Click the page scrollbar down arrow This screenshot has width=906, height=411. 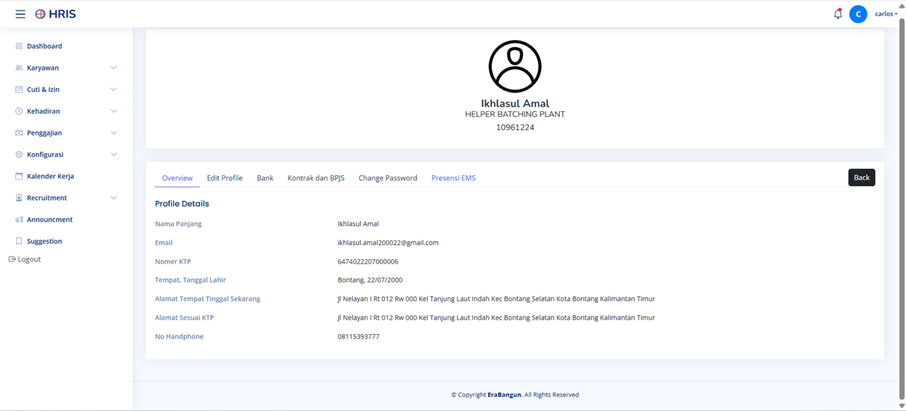pos(901,406)
